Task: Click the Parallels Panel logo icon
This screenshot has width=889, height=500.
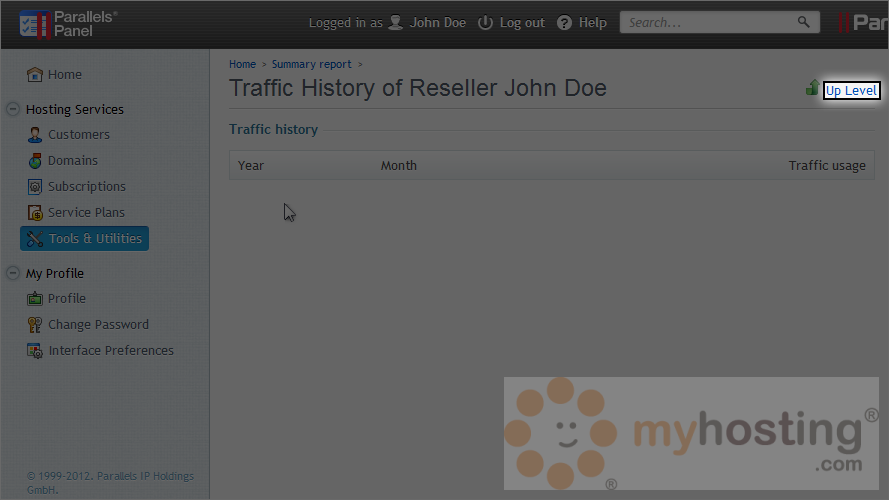Action: [x=35, y=24]
